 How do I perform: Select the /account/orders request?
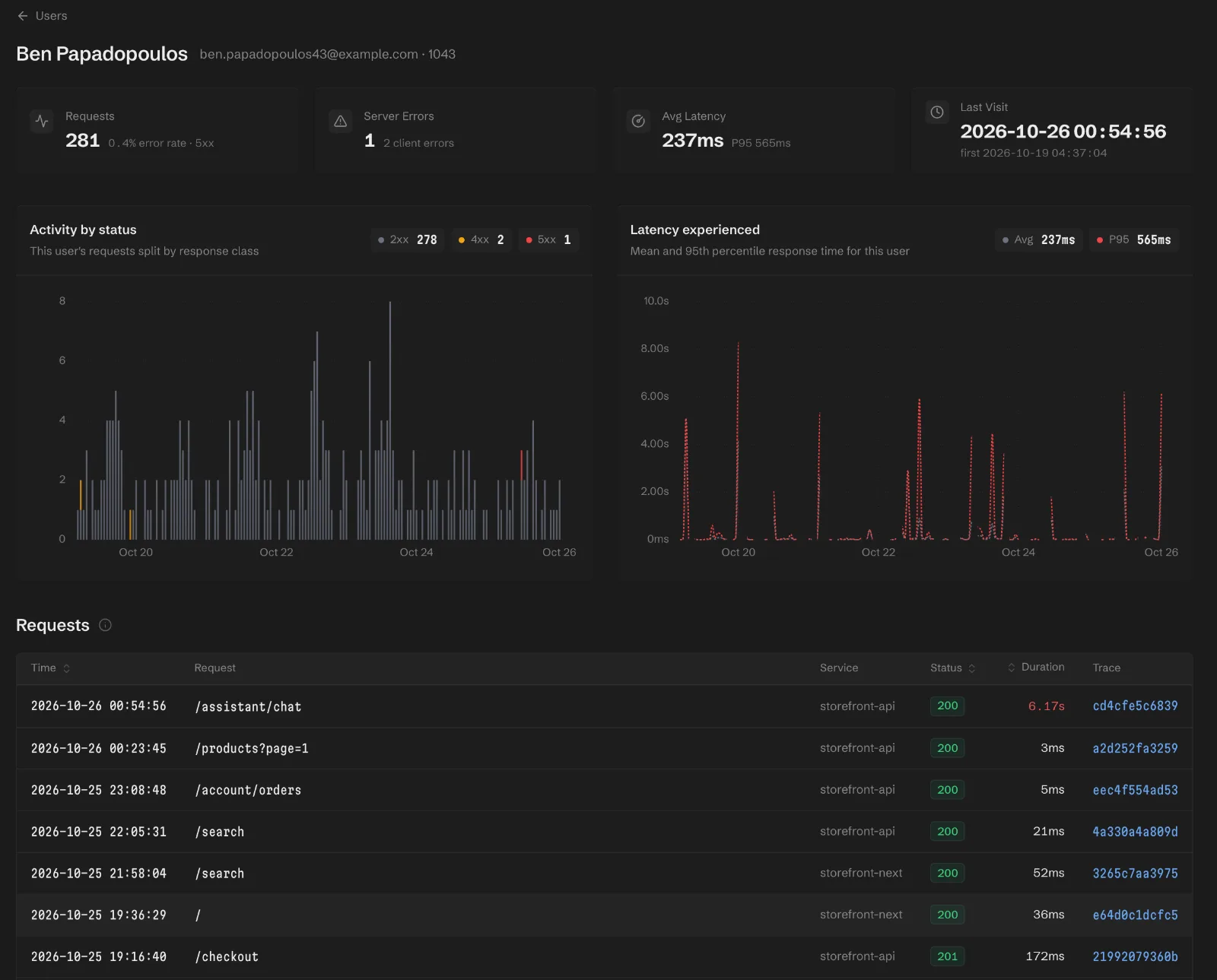click(248, 791)
